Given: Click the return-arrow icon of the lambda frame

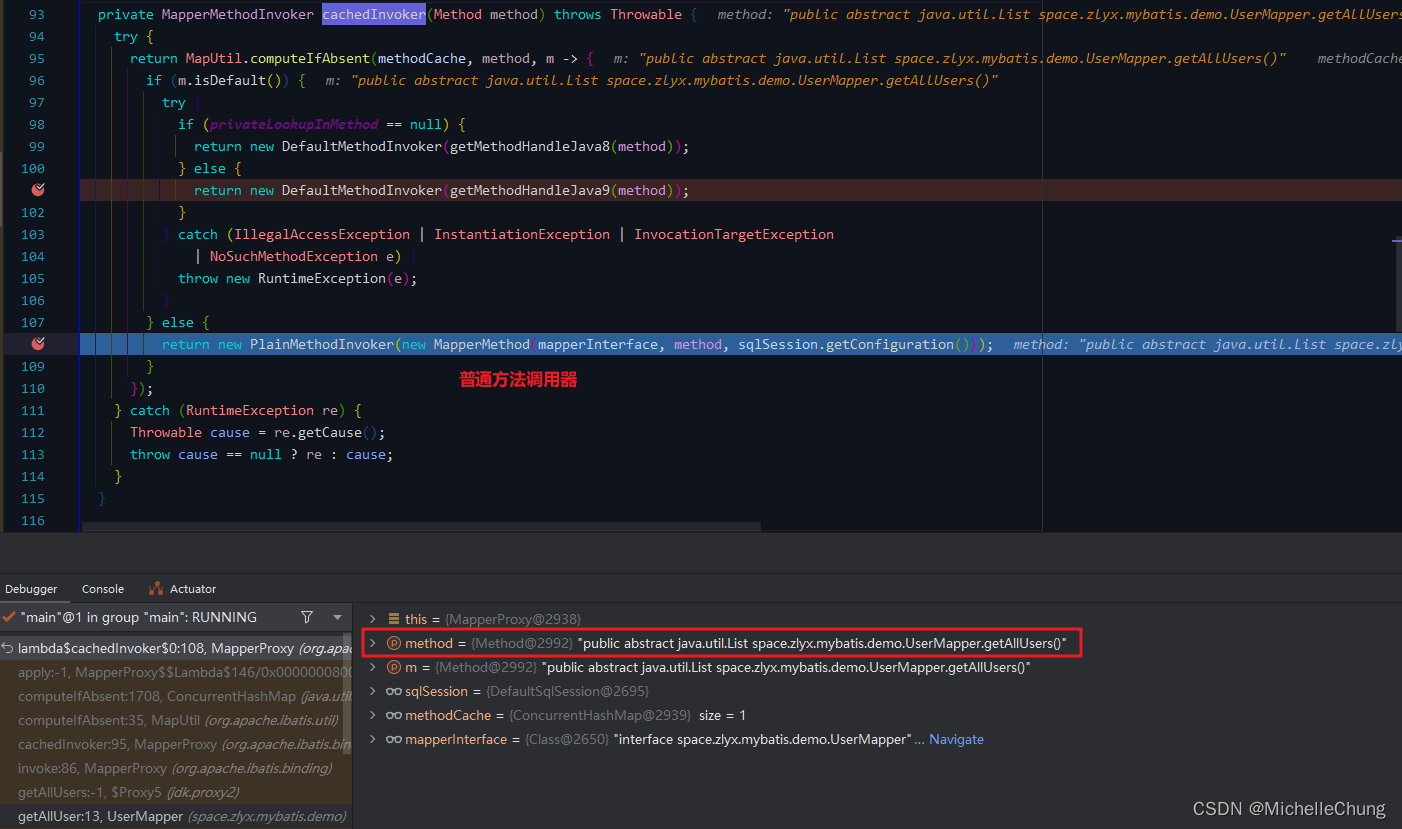Looking at the screenshot, I should (x=8, y=648).
